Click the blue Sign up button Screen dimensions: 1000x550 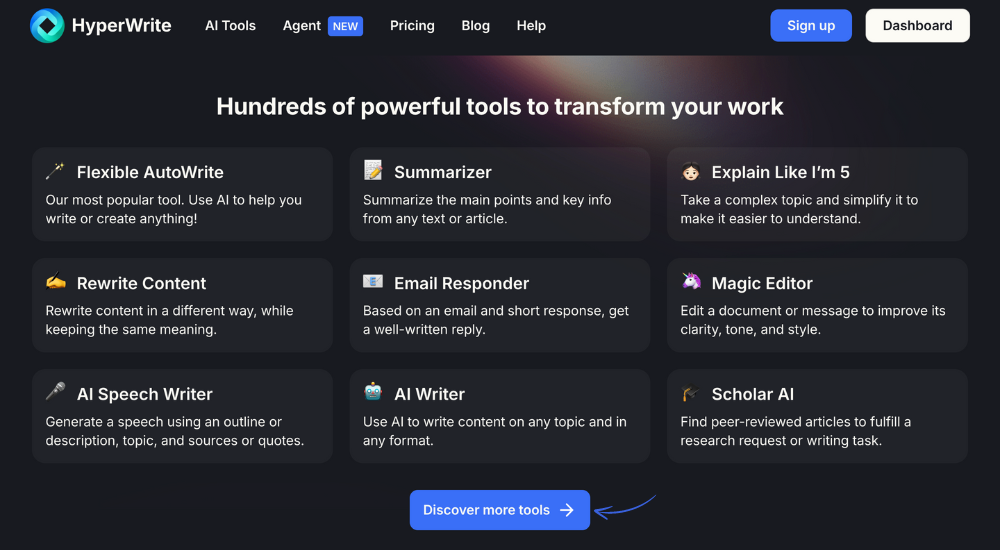[811, 26]
